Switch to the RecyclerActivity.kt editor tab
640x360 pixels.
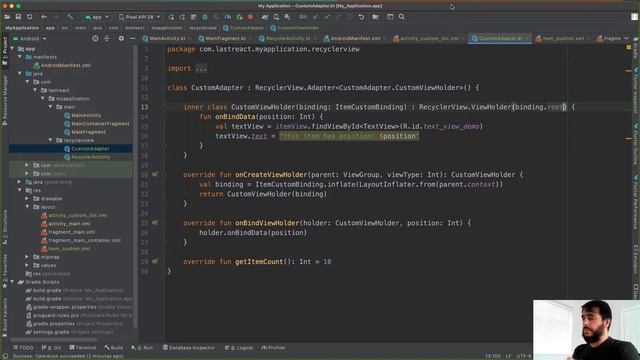288,38
